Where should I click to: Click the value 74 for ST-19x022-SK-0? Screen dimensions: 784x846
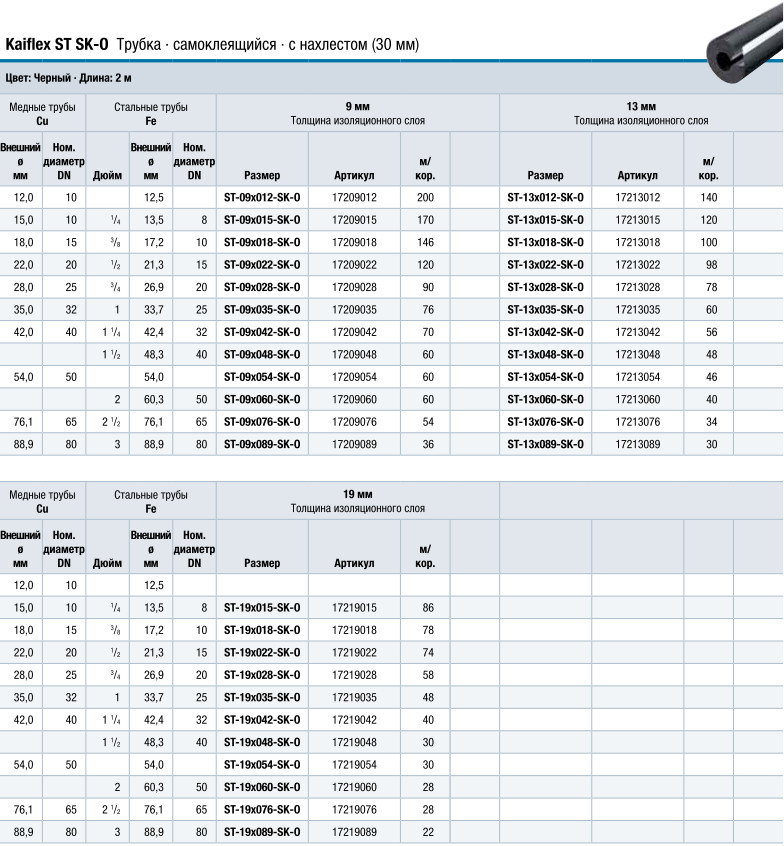(428, 653)
